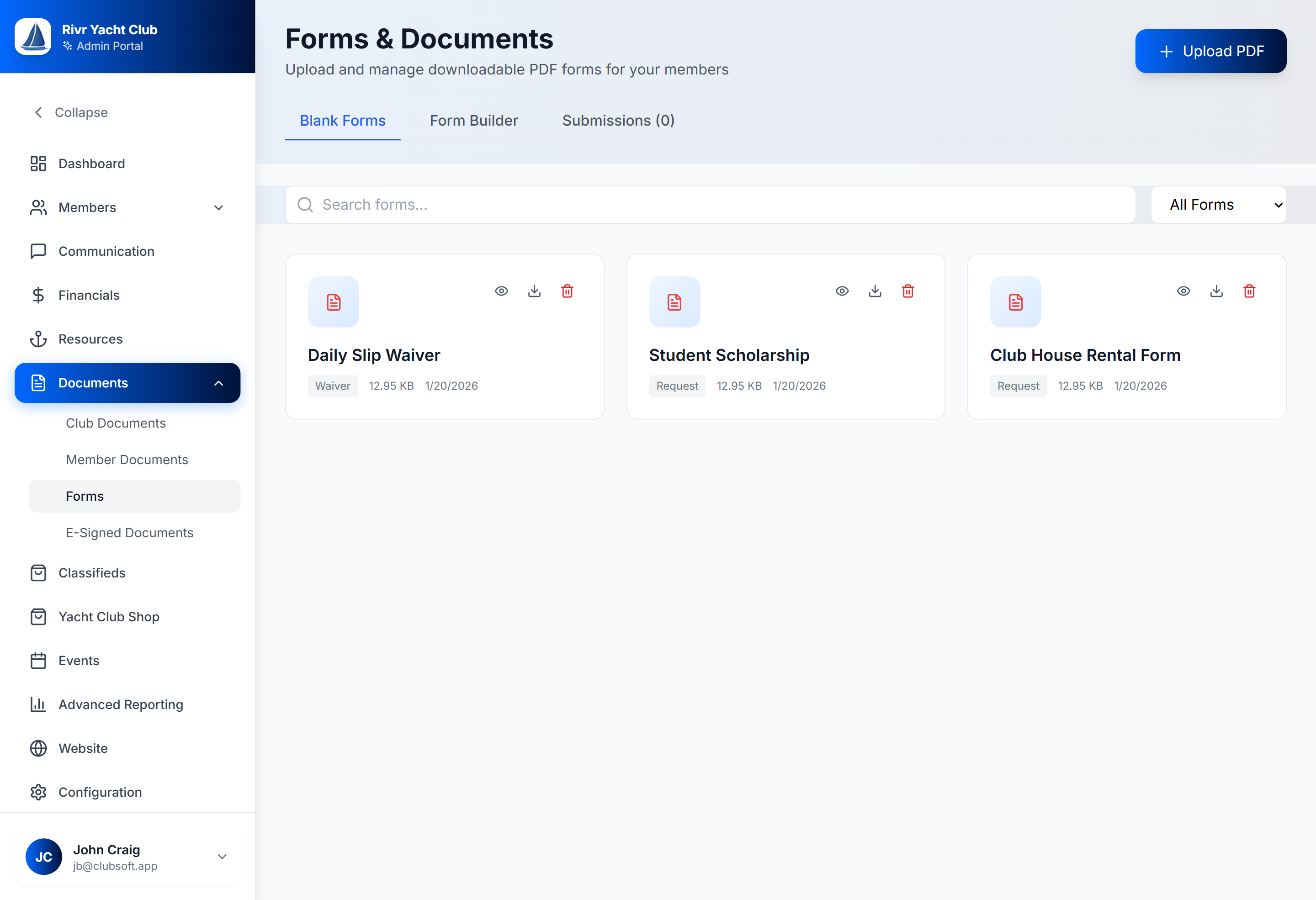Click the Resources anchor icon
Viewport: 1316px width, 900px height.
point(38,339)
